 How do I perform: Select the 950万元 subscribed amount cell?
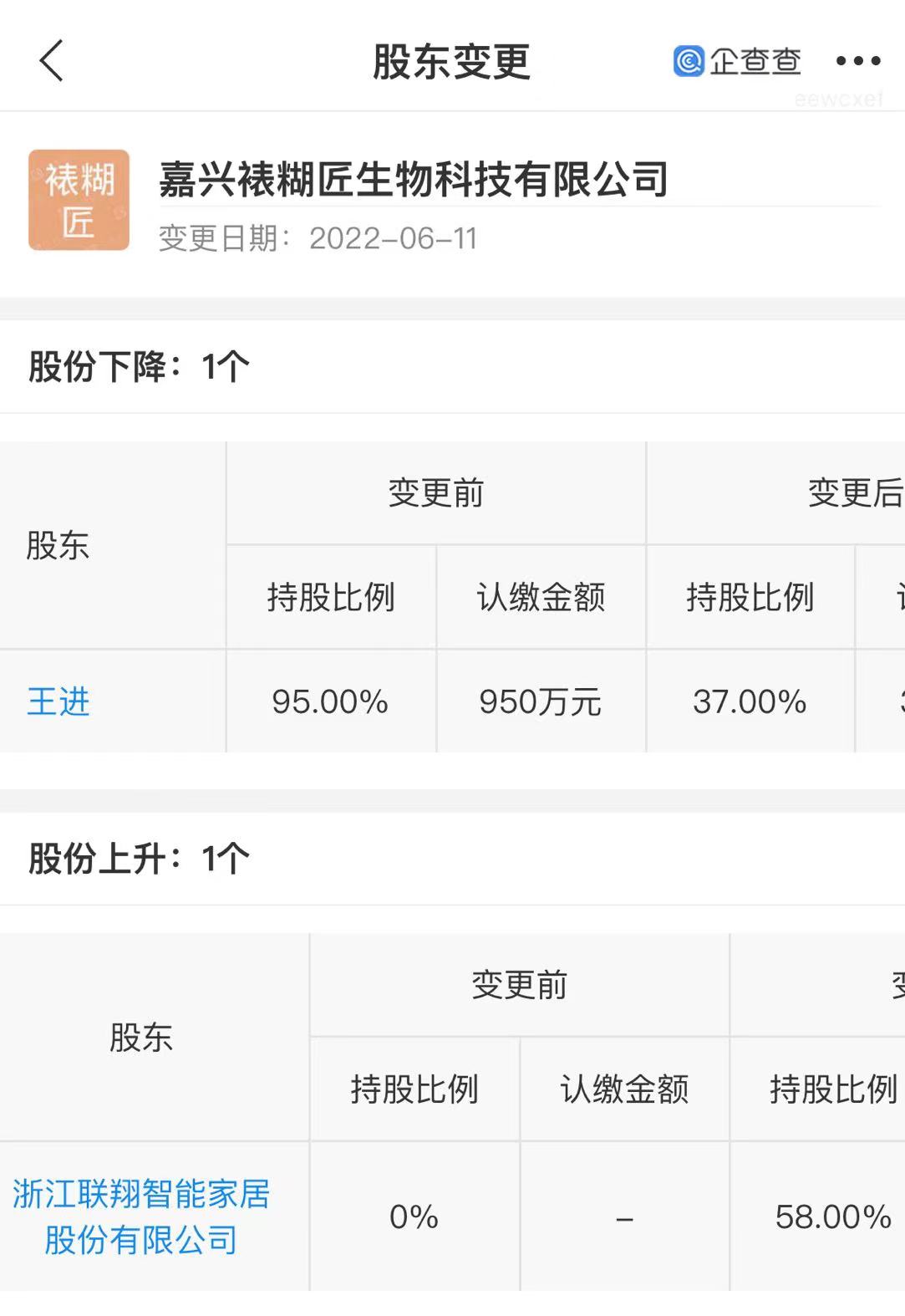pos(541,701)
